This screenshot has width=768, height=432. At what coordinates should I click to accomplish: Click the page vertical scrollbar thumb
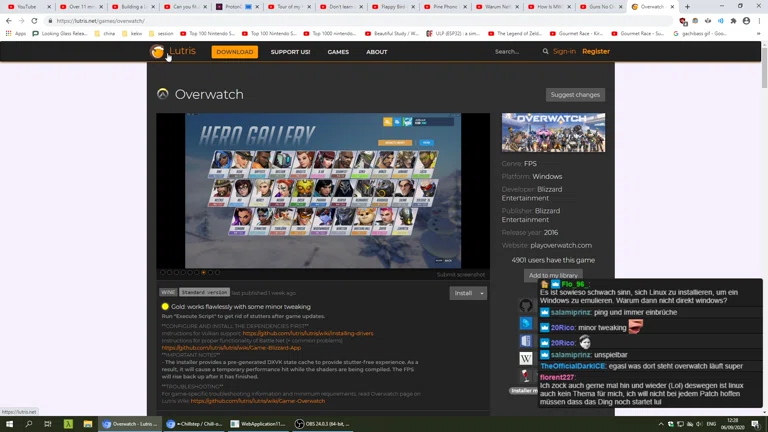coord(764,69)
